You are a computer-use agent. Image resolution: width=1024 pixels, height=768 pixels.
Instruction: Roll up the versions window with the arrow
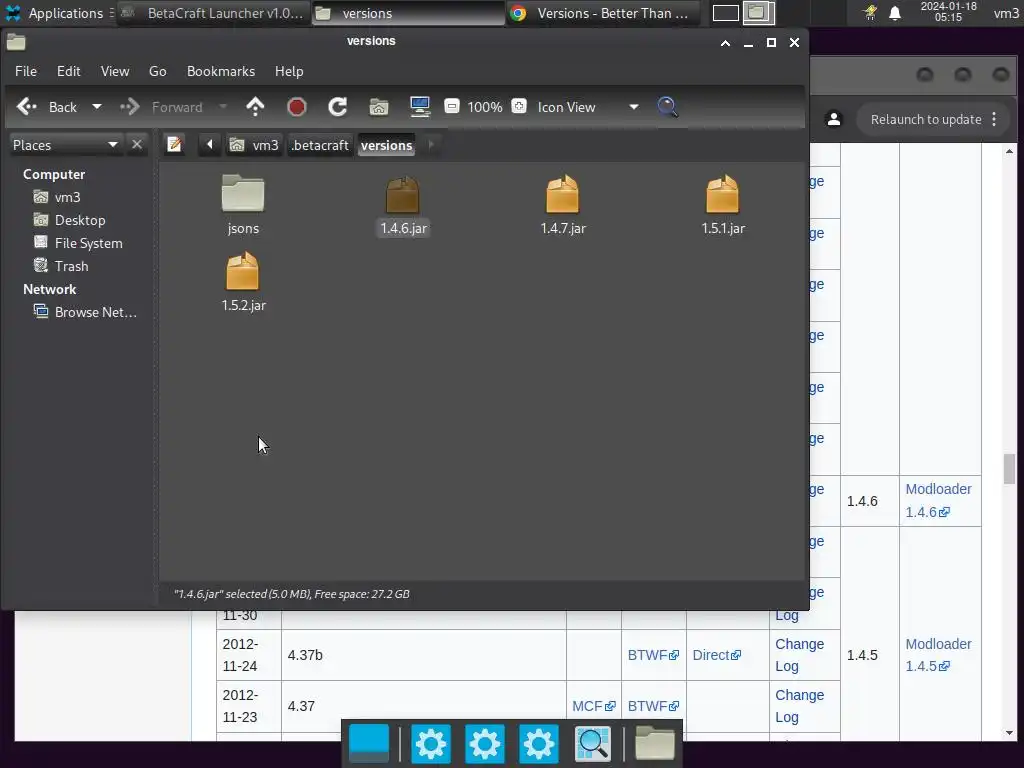pos(725,42)
